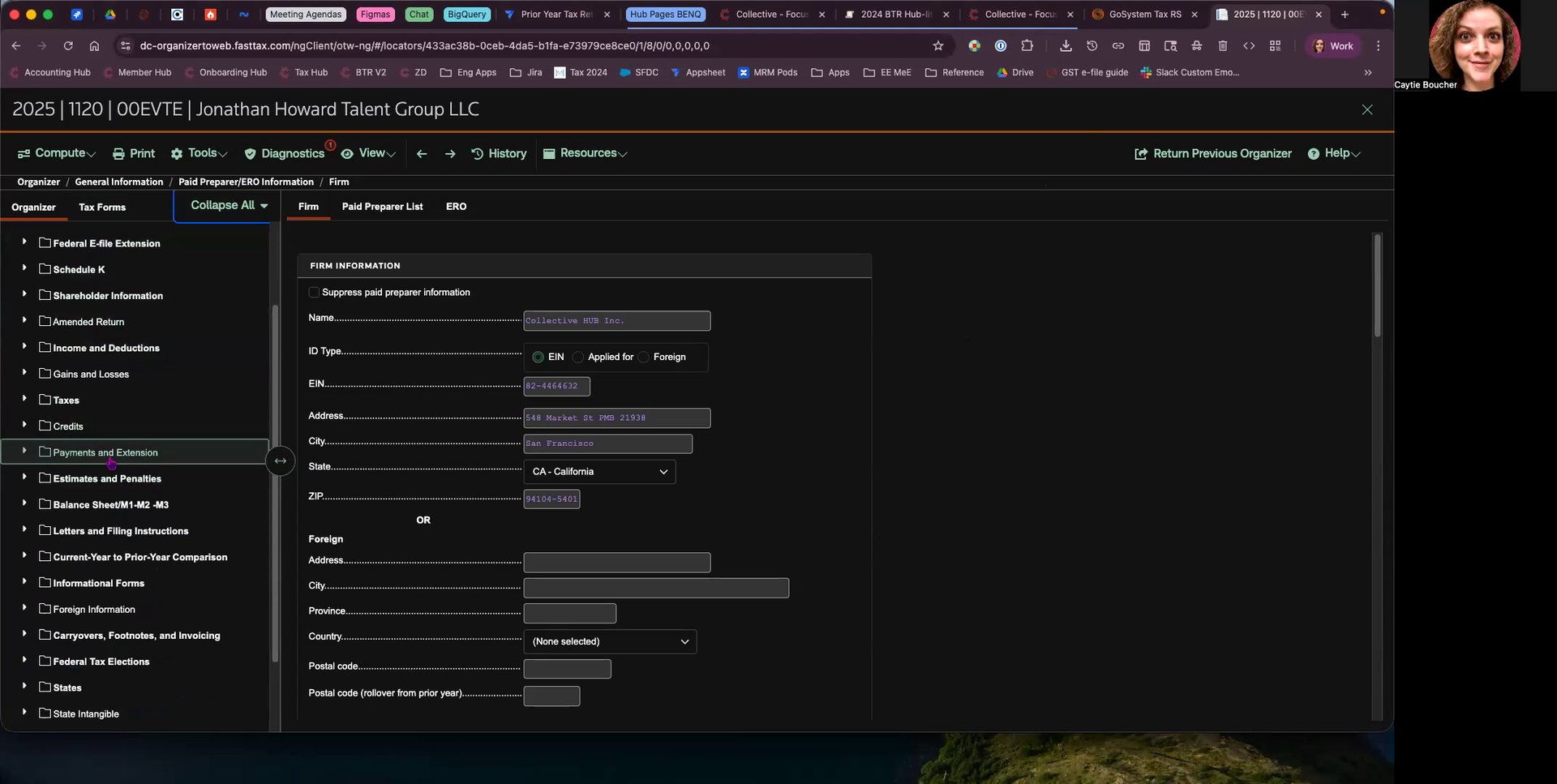
Task: Expand the Income and Deductions folder
Action: point(24,347)
